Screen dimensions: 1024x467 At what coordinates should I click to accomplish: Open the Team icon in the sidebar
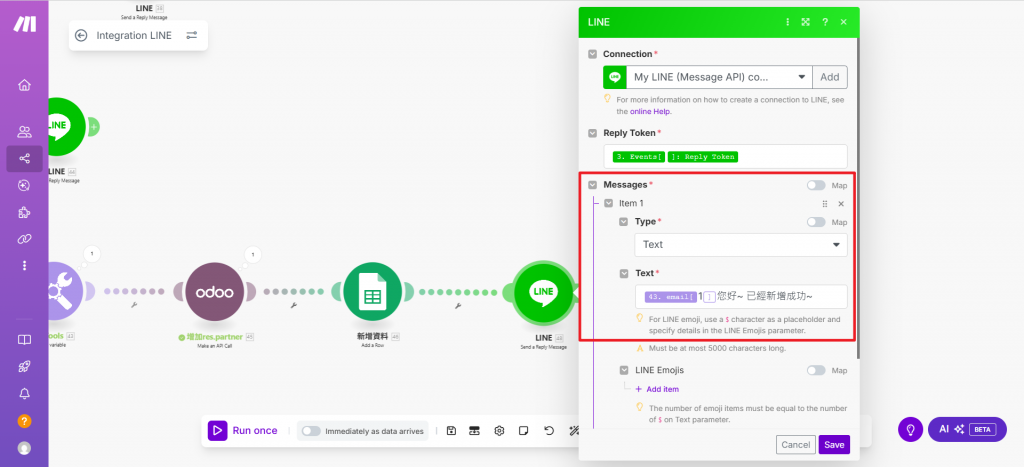(x=24, y=132)
